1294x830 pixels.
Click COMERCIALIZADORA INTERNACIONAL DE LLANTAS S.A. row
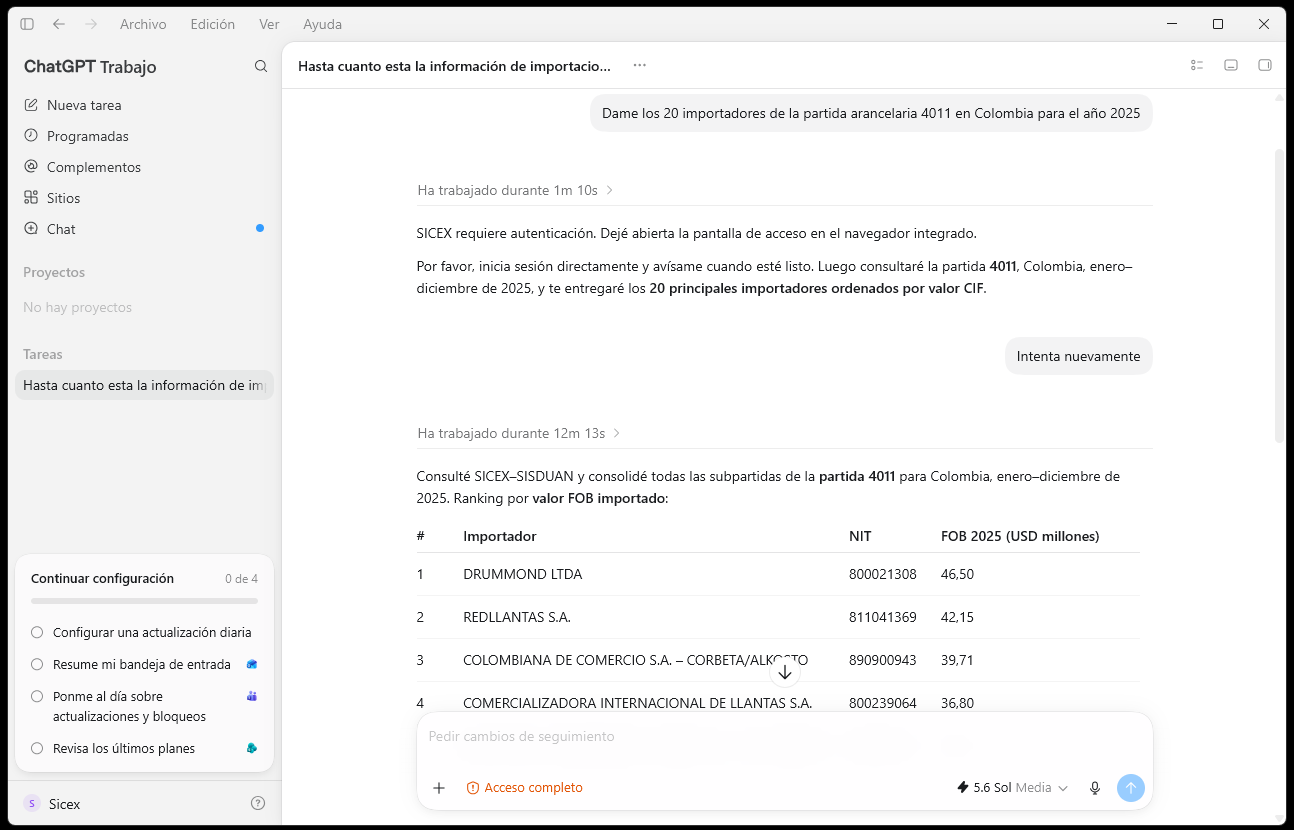tap(778, 703)
